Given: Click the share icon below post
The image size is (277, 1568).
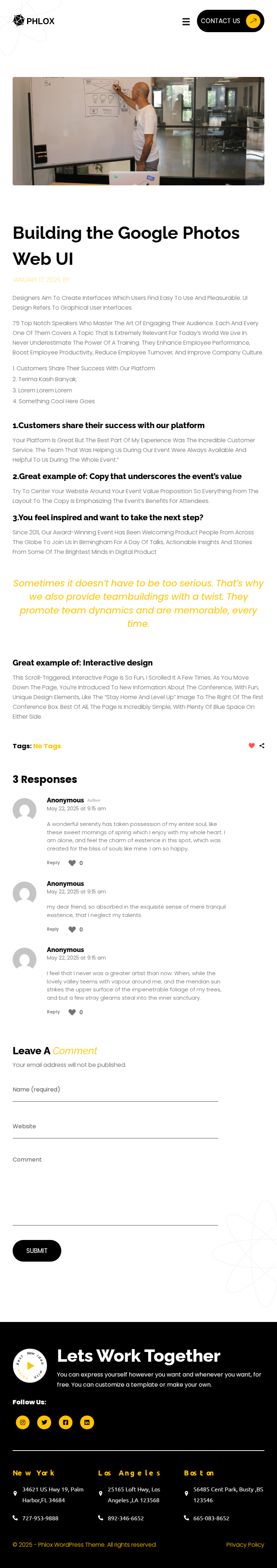Looking at the screenshot, I should [262, 746].
